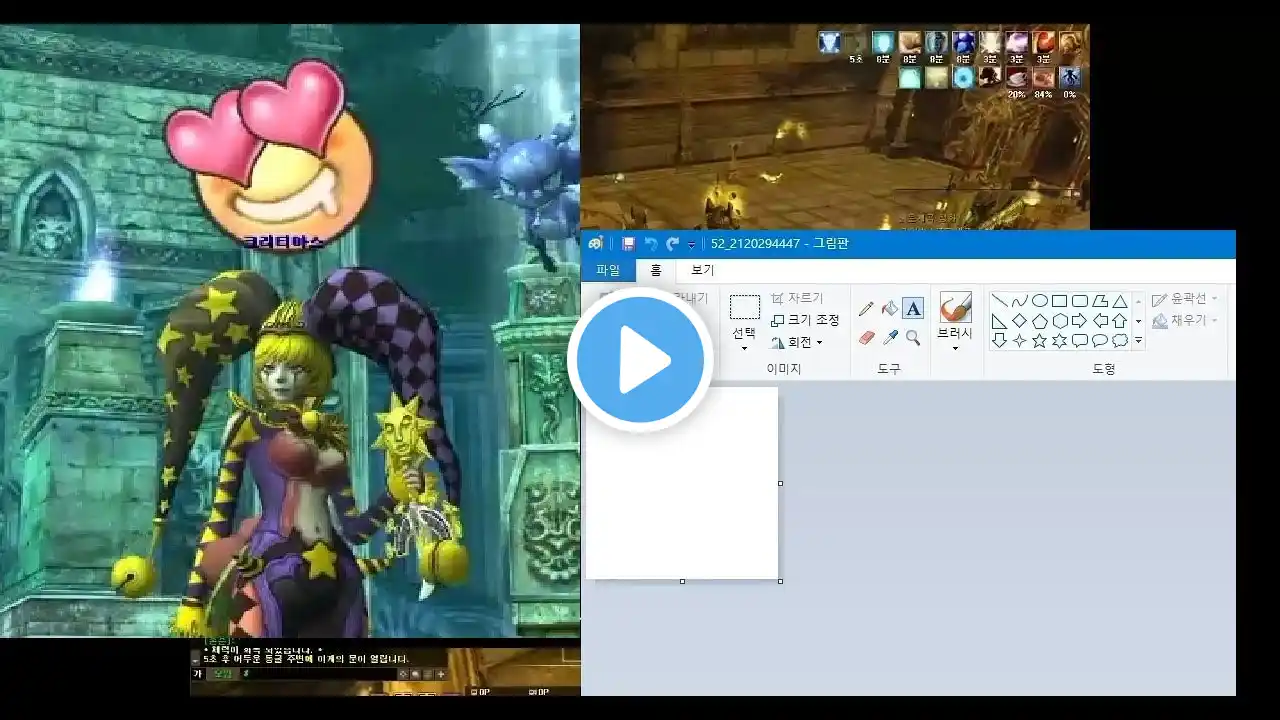Image resolution: width=1280 pixels, height=720 pixels.
Task: Open the 파일 (File) menu tab
Action: [x=608, y=270]
